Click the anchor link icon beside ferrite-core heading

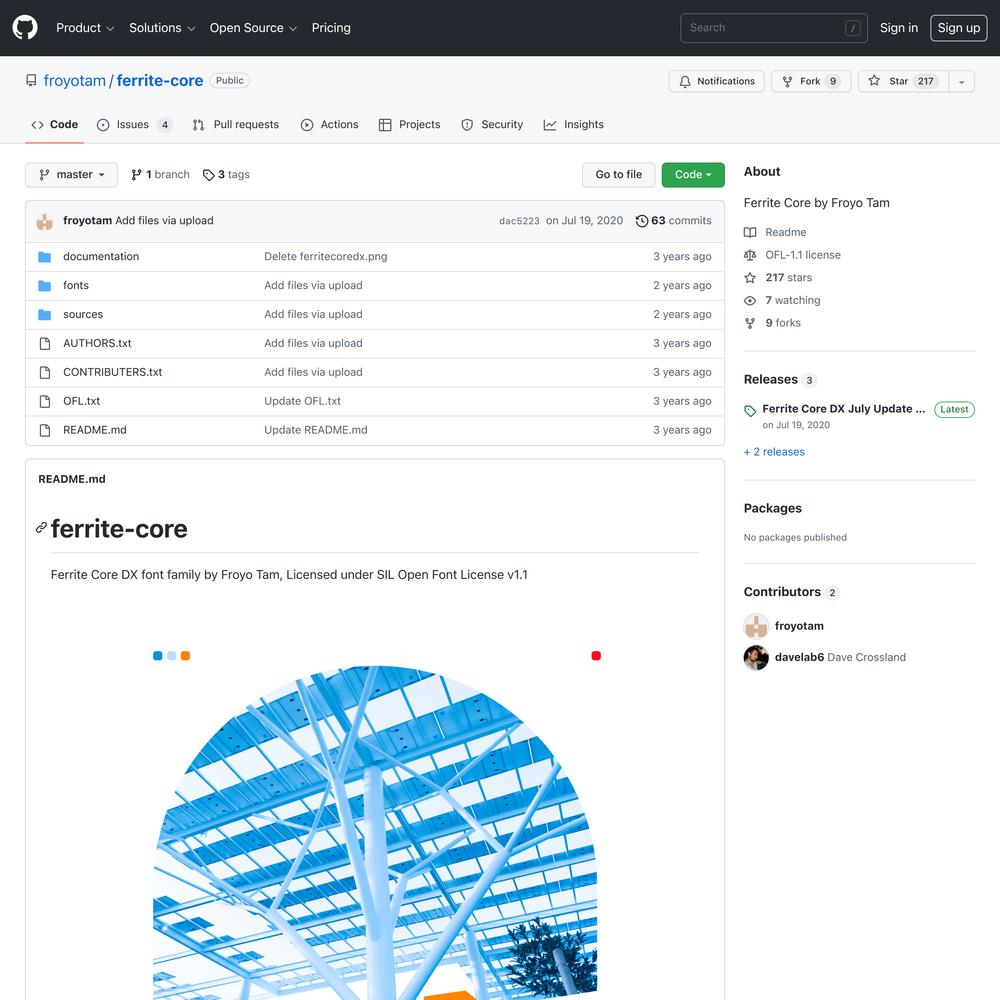41,527
